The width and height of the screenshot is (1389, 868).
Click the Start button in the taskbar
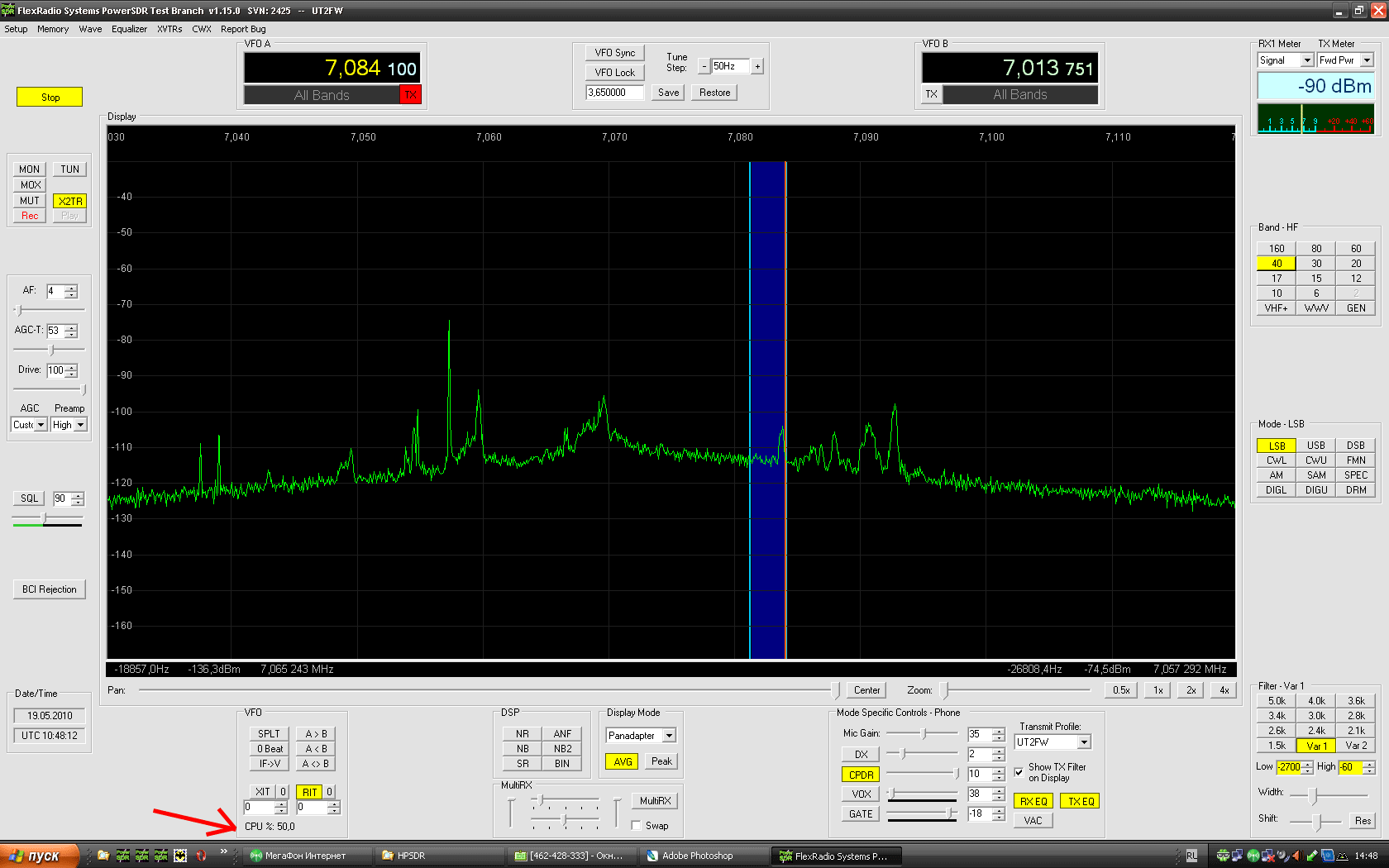pyautogui.click(x=40, y=856)
